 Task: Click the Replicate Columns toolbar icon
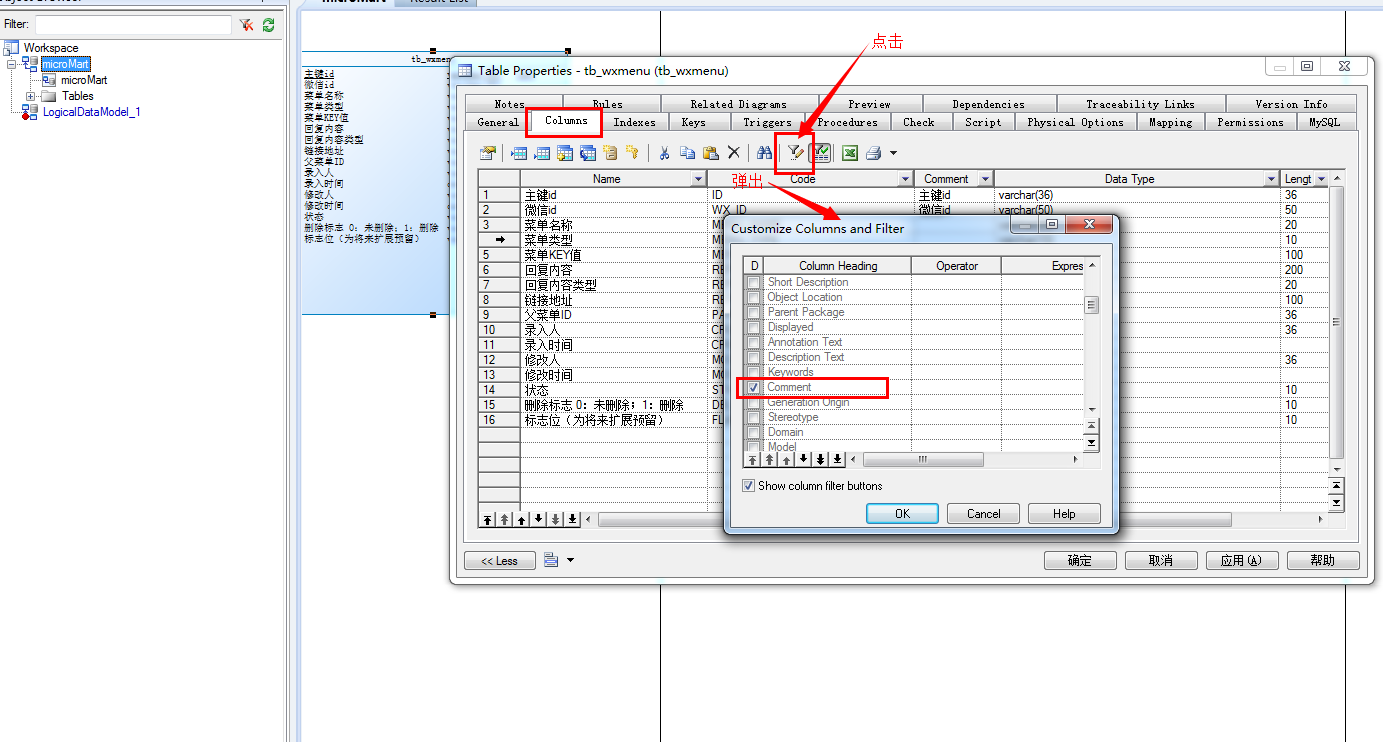588,153
